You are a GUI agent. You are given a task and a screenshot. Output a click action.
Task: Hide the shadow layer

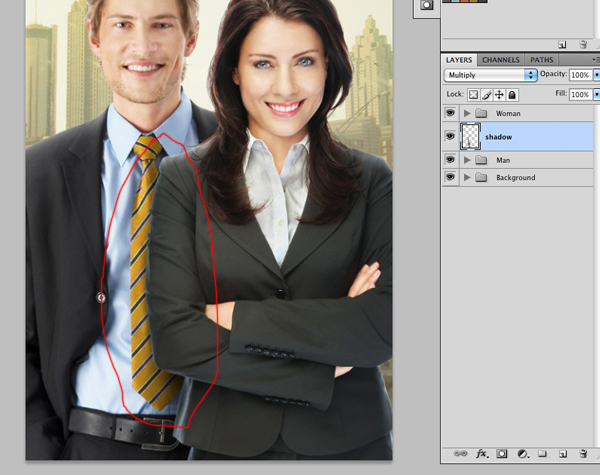450,136
